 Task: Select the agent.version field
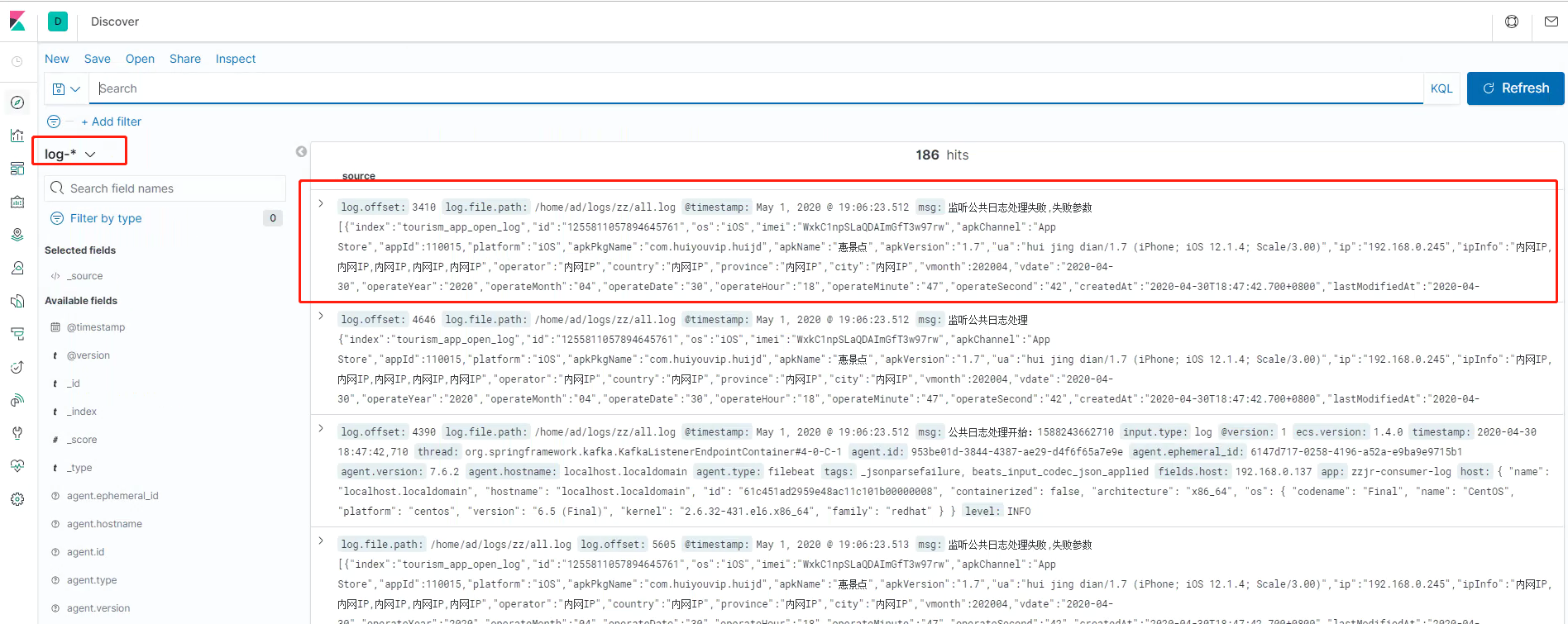[x=98, y=608]
